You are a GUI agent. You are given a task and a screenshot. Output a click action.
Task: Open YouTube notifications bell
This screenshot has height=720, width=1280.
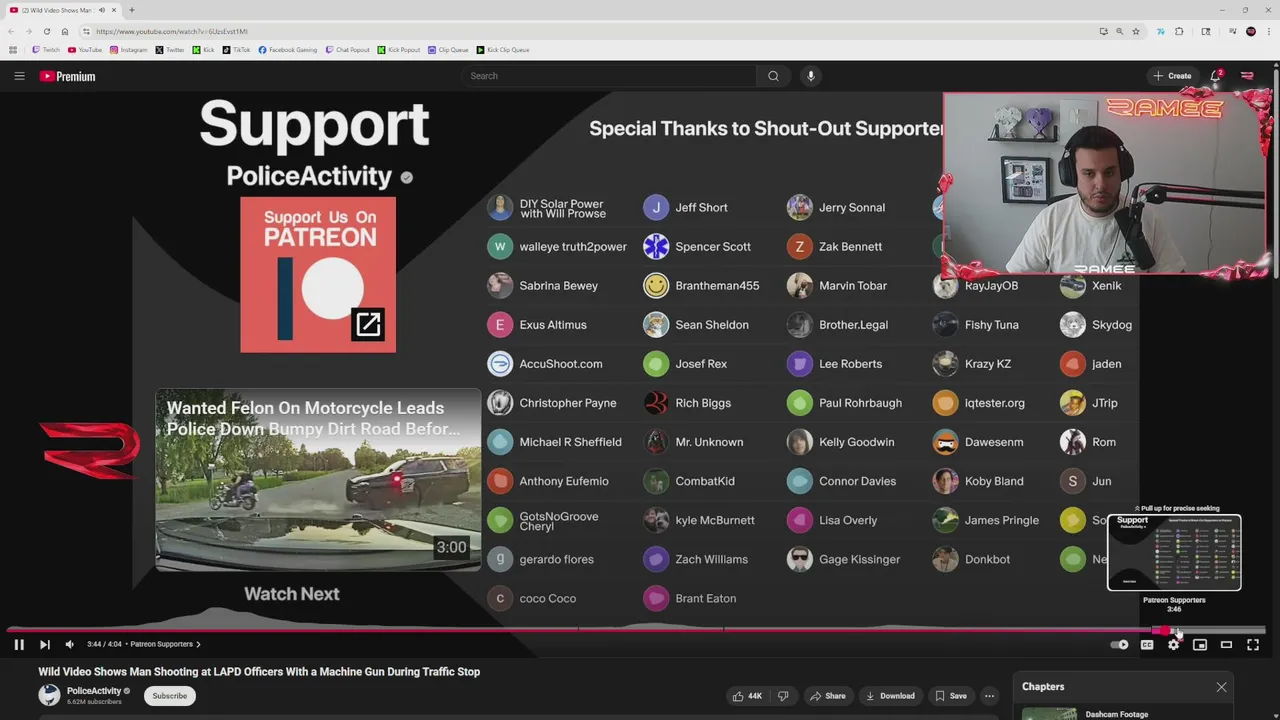click(1216, 76)
